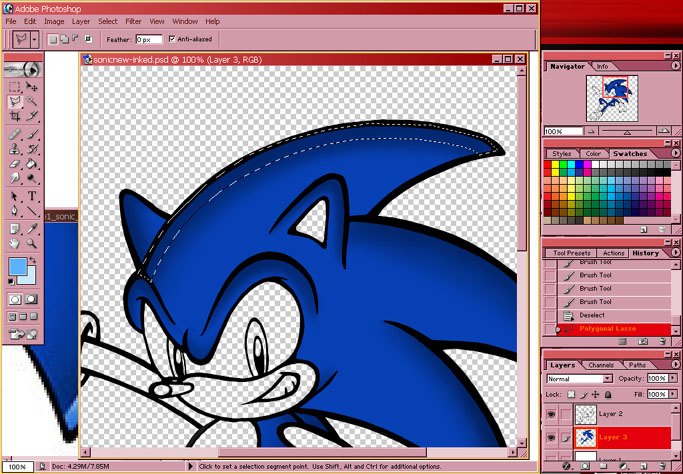Viewport: 683px width, 474px height.
Task: Switch to the Paths tab
Action: pos(637,365)
